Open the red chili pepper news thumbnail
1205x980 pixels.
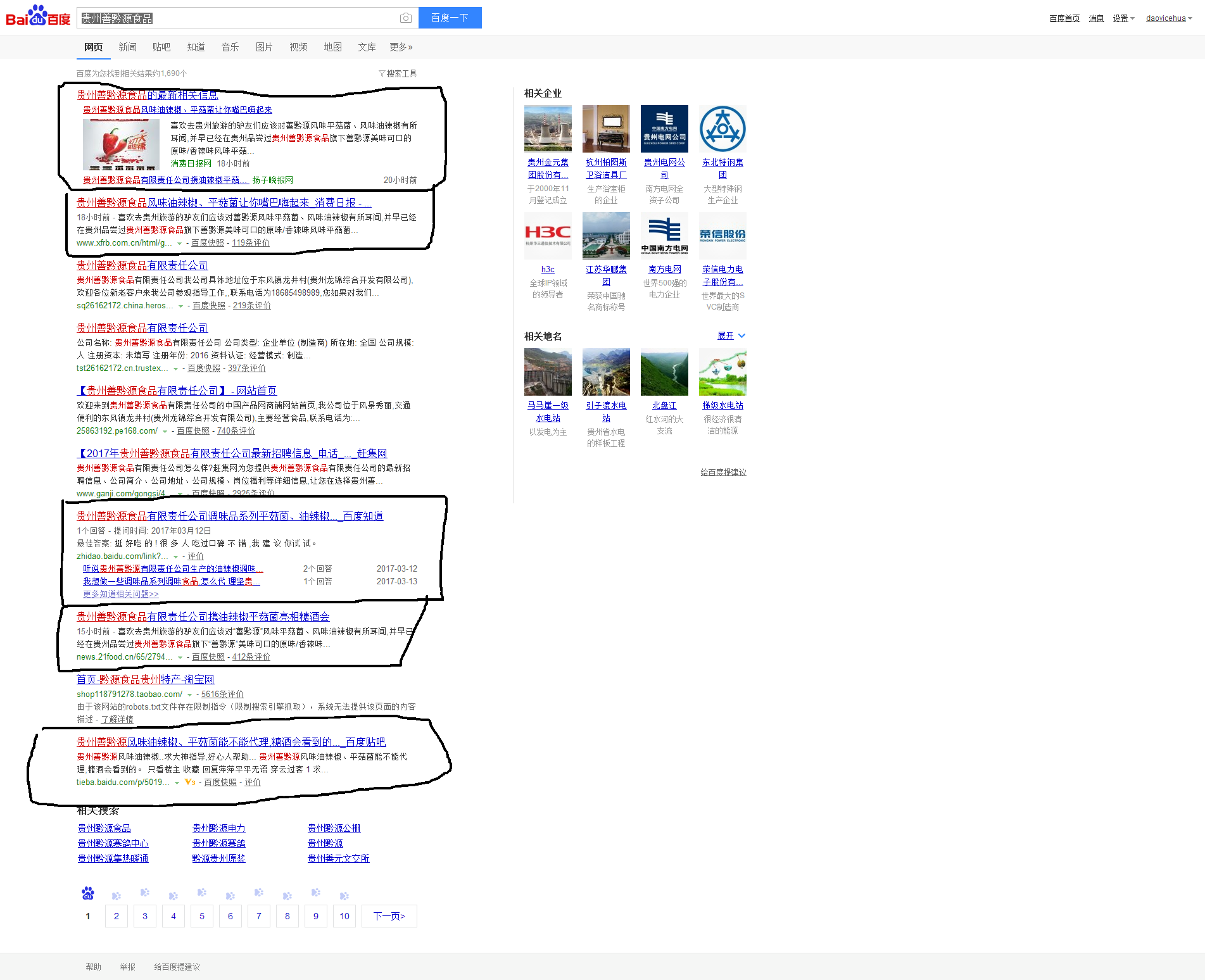tap(121, 144)
